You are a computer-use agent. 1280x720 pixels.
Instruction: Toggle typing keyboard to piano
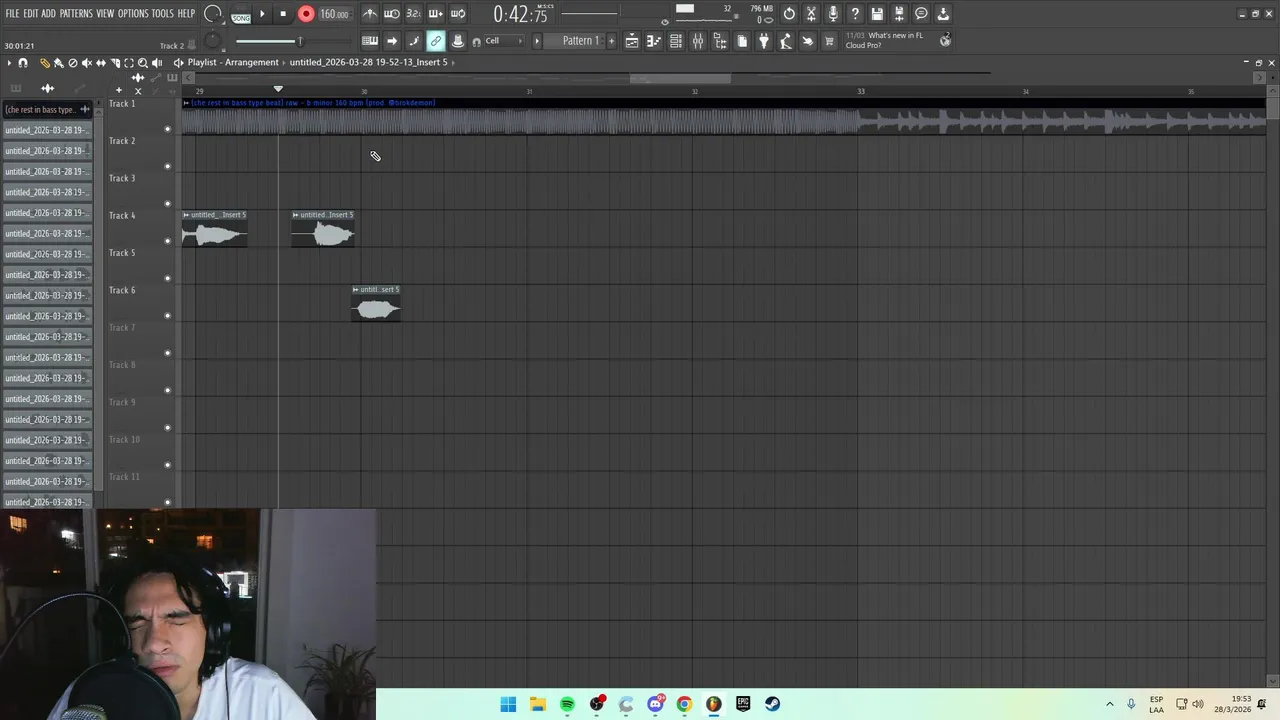tap(370, 41)
